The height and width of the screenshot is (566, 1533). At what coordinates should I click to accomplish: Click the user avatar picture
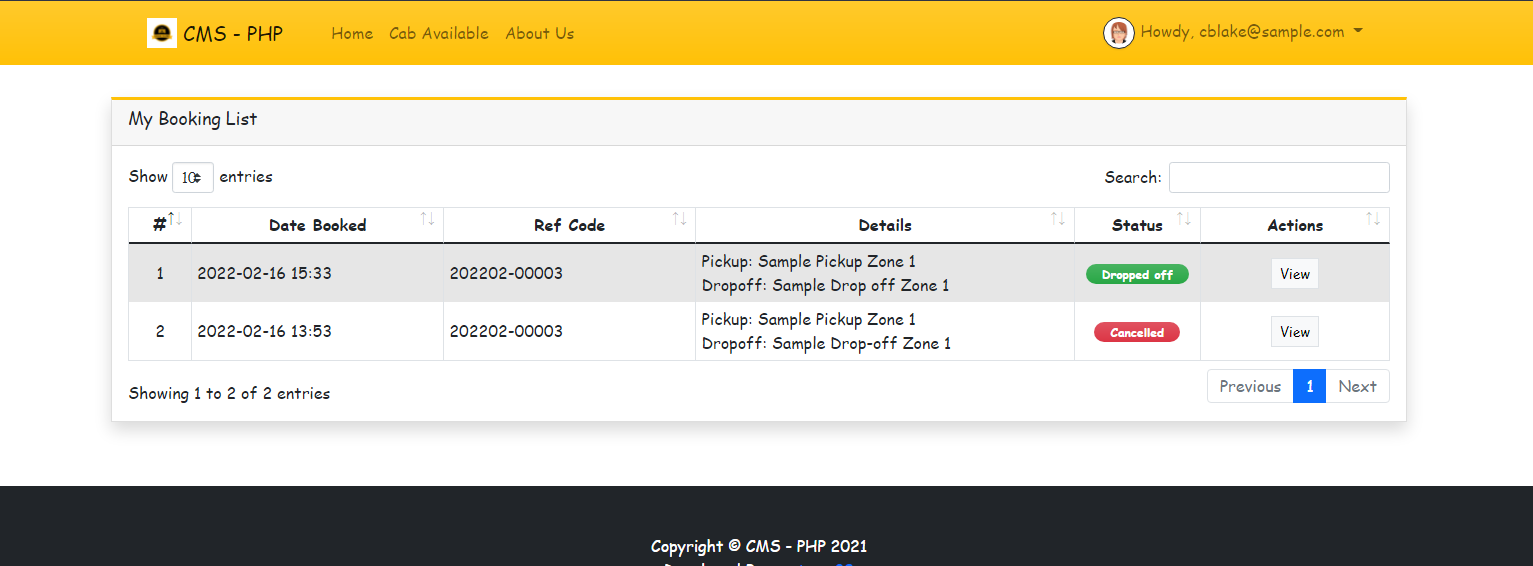[1119, 33]
